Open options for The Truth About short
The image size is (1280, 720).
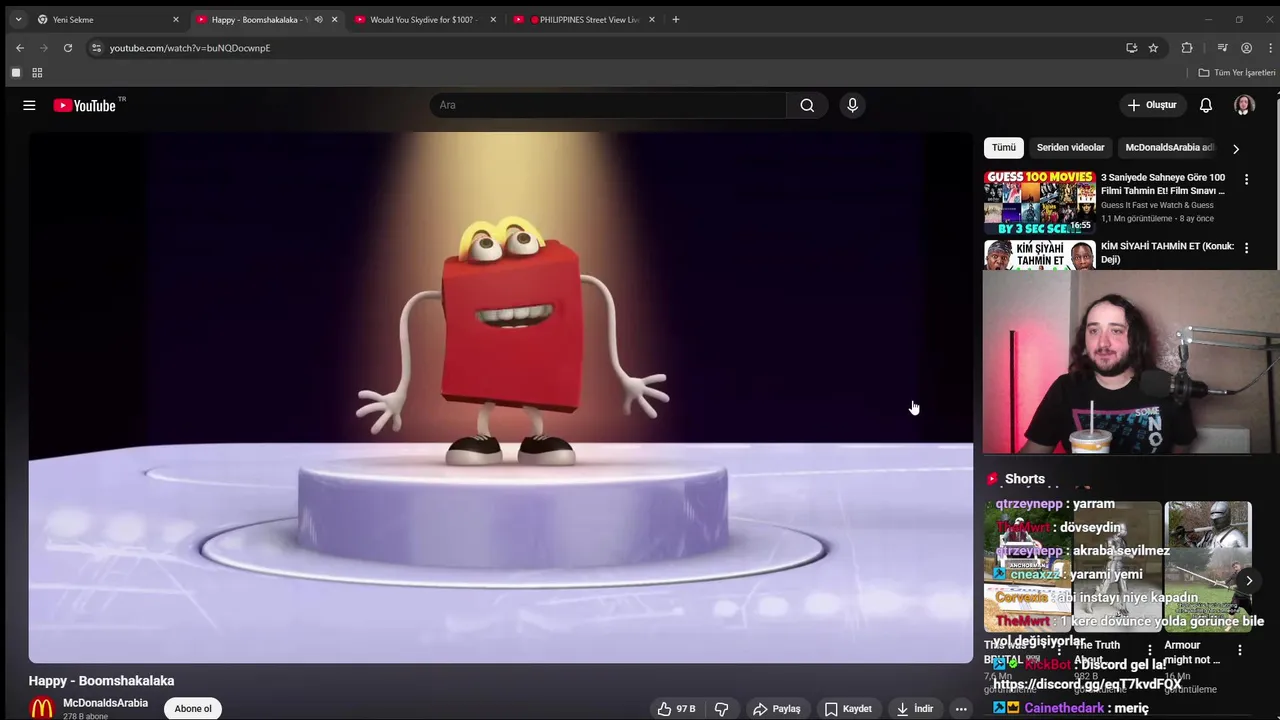1149,650
